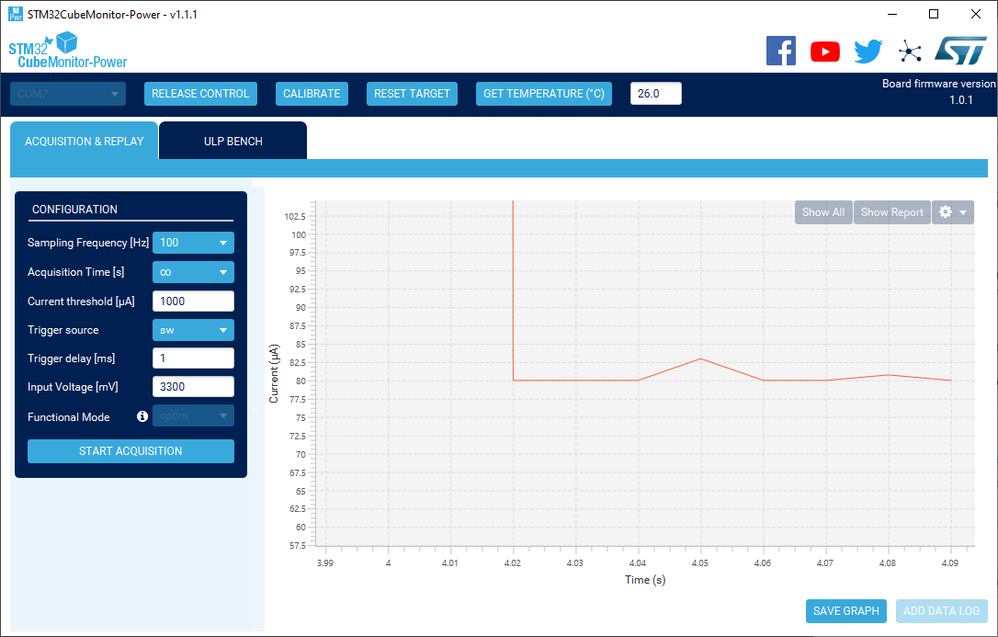Open Show Report
The height and width of the screenshot is (637, 998).
coord(892,213)
